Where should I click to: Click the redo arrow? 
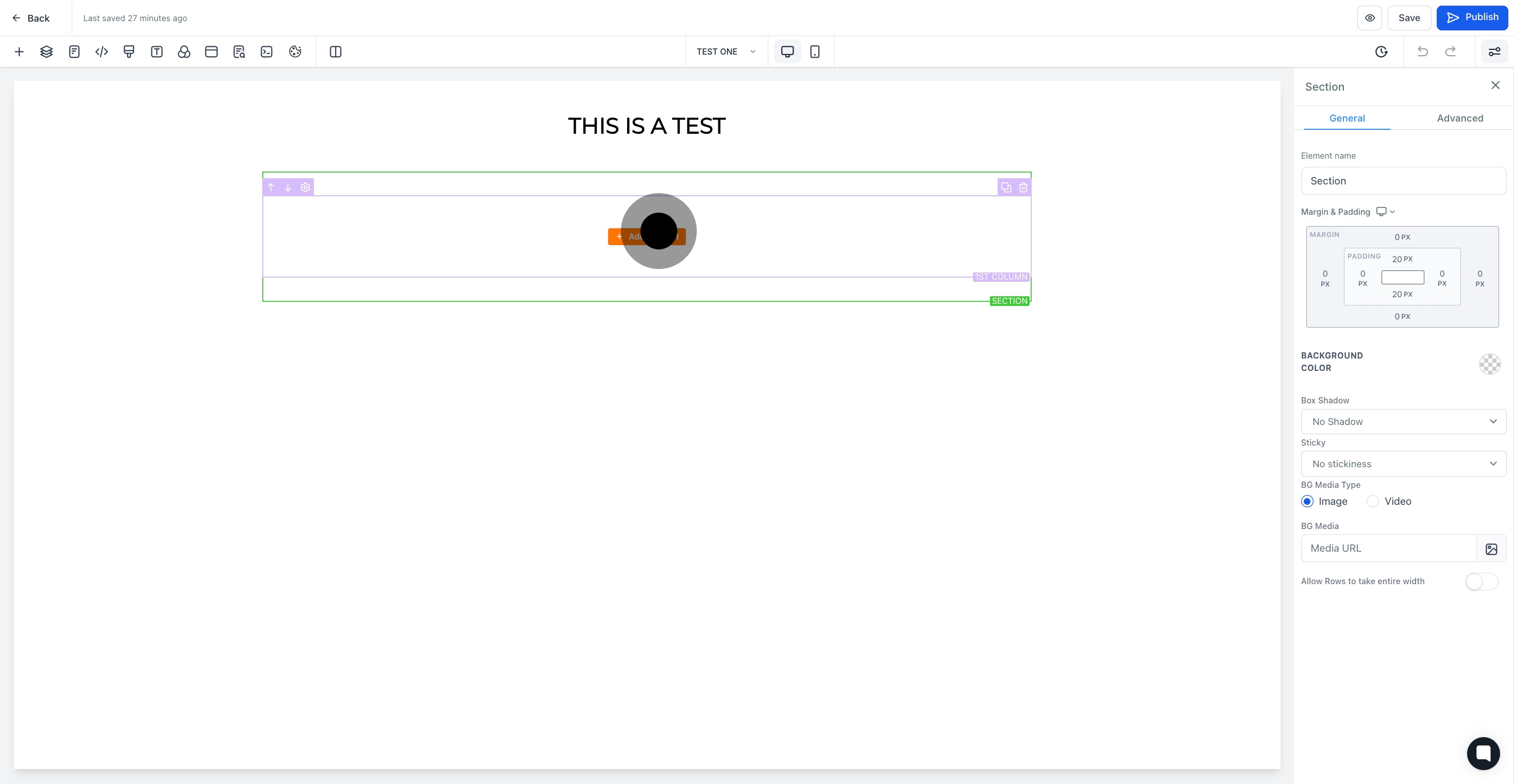1451,52
